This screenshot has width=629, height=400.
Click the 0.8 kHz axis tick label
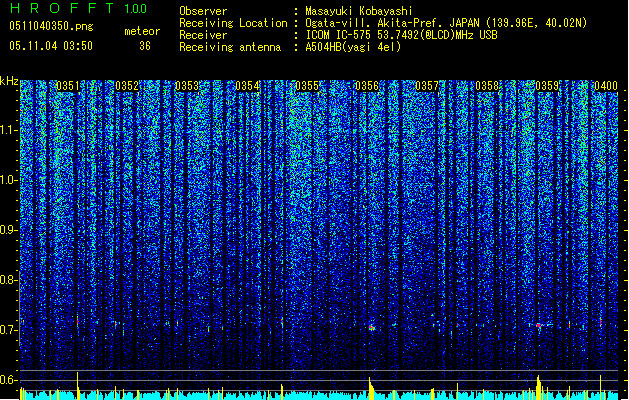click(9, 280)
